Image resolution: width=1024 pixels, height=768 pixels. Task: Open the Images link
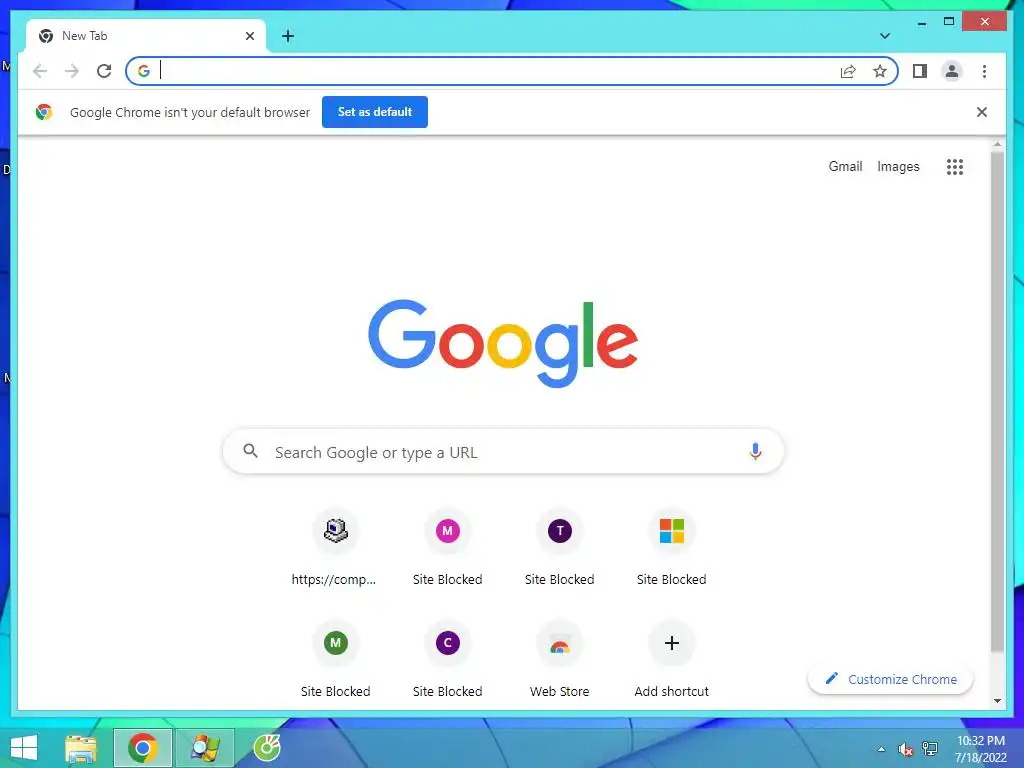[898, 167]
